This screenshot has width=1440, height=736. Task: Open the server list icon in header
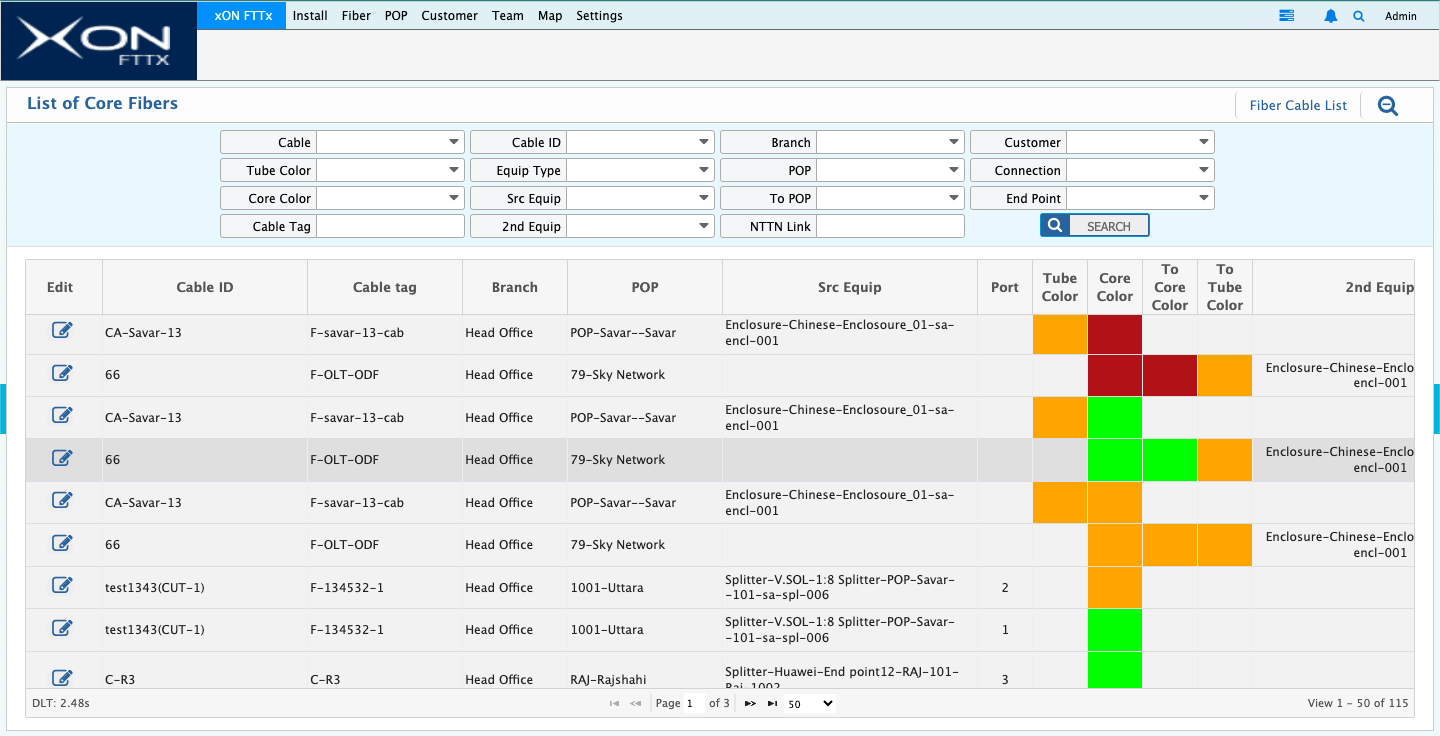coord(1286,16)
